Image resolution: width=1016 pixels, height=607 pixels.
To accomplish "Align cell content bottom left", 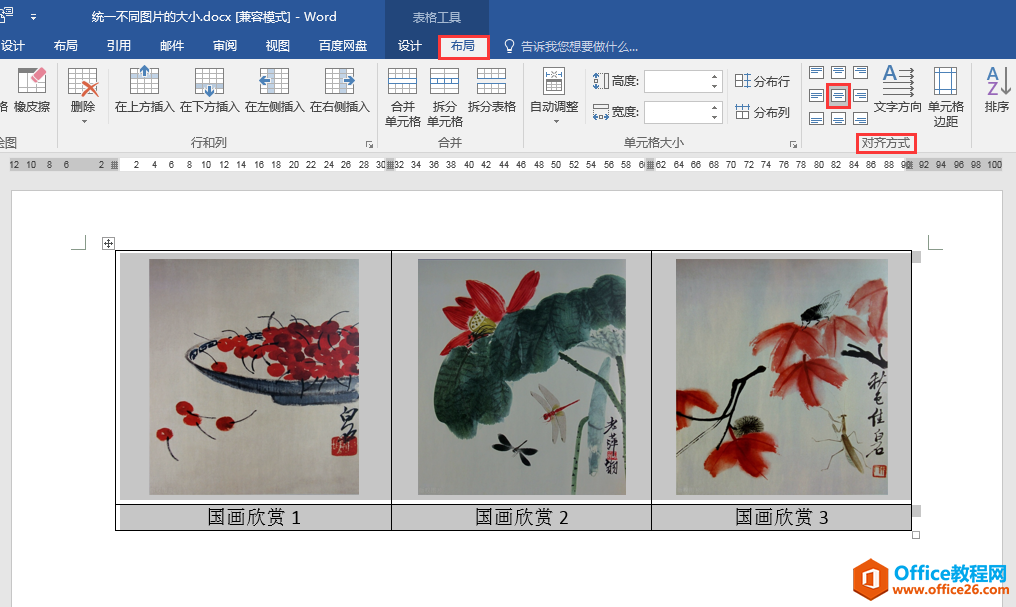I will (816, 119).
